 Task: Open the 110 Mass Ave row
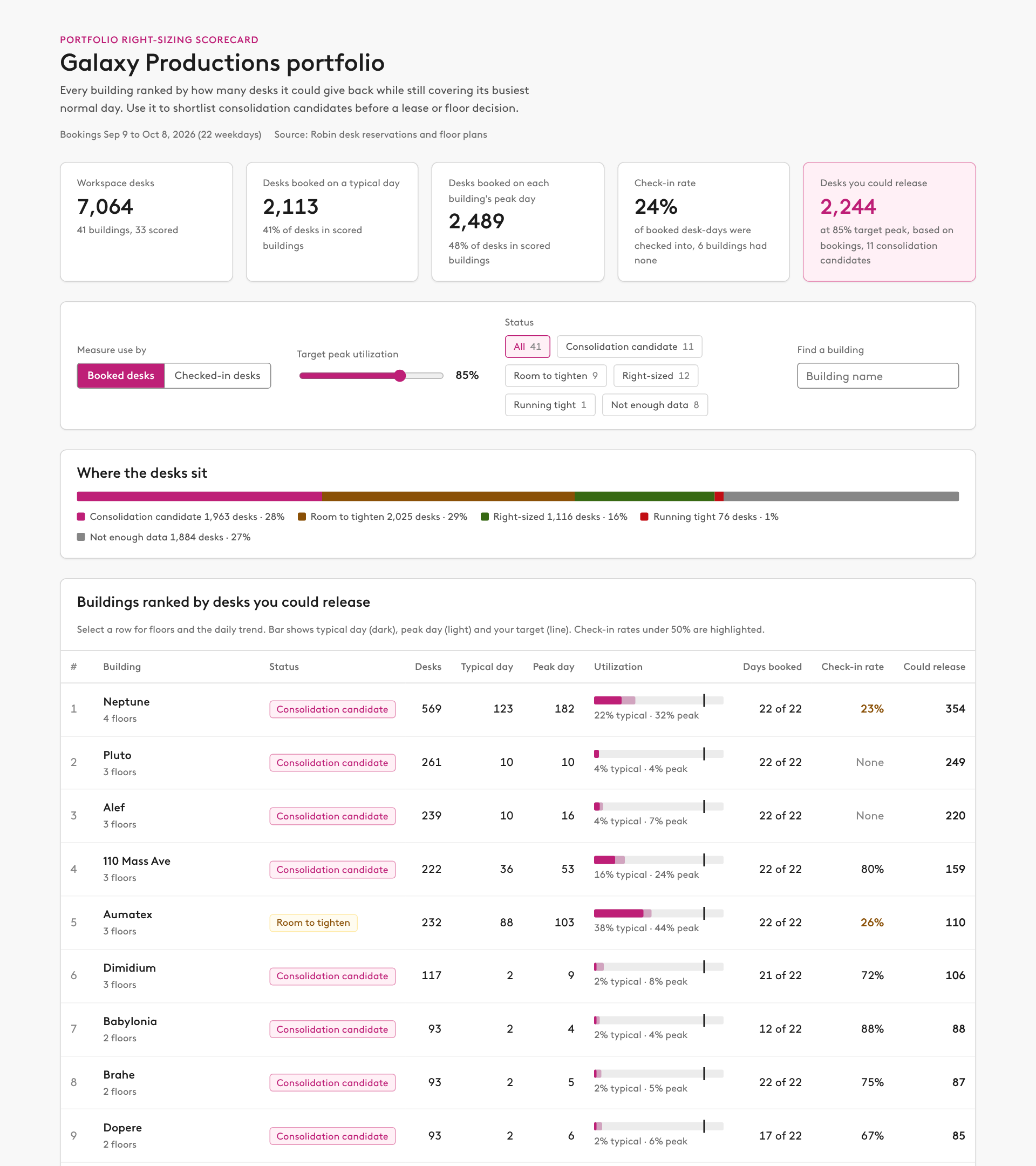[x=517, y=869]
